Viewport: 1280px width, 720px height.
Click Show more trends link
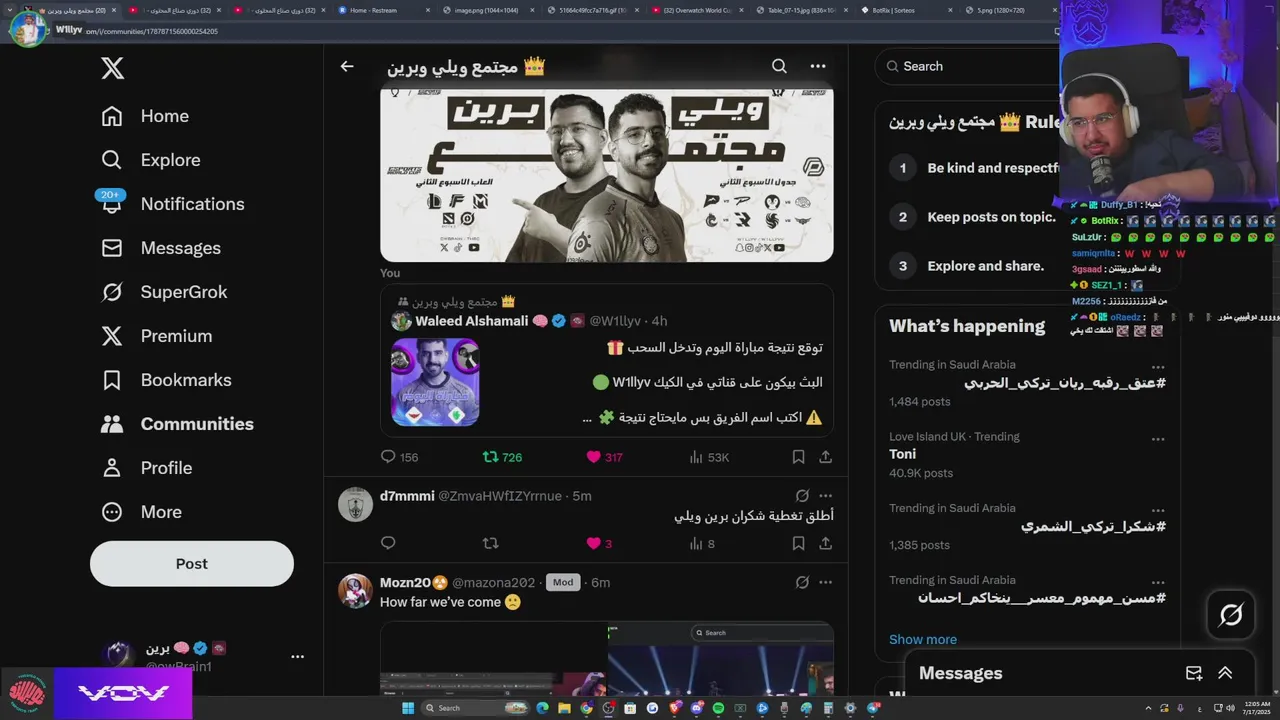923,639
